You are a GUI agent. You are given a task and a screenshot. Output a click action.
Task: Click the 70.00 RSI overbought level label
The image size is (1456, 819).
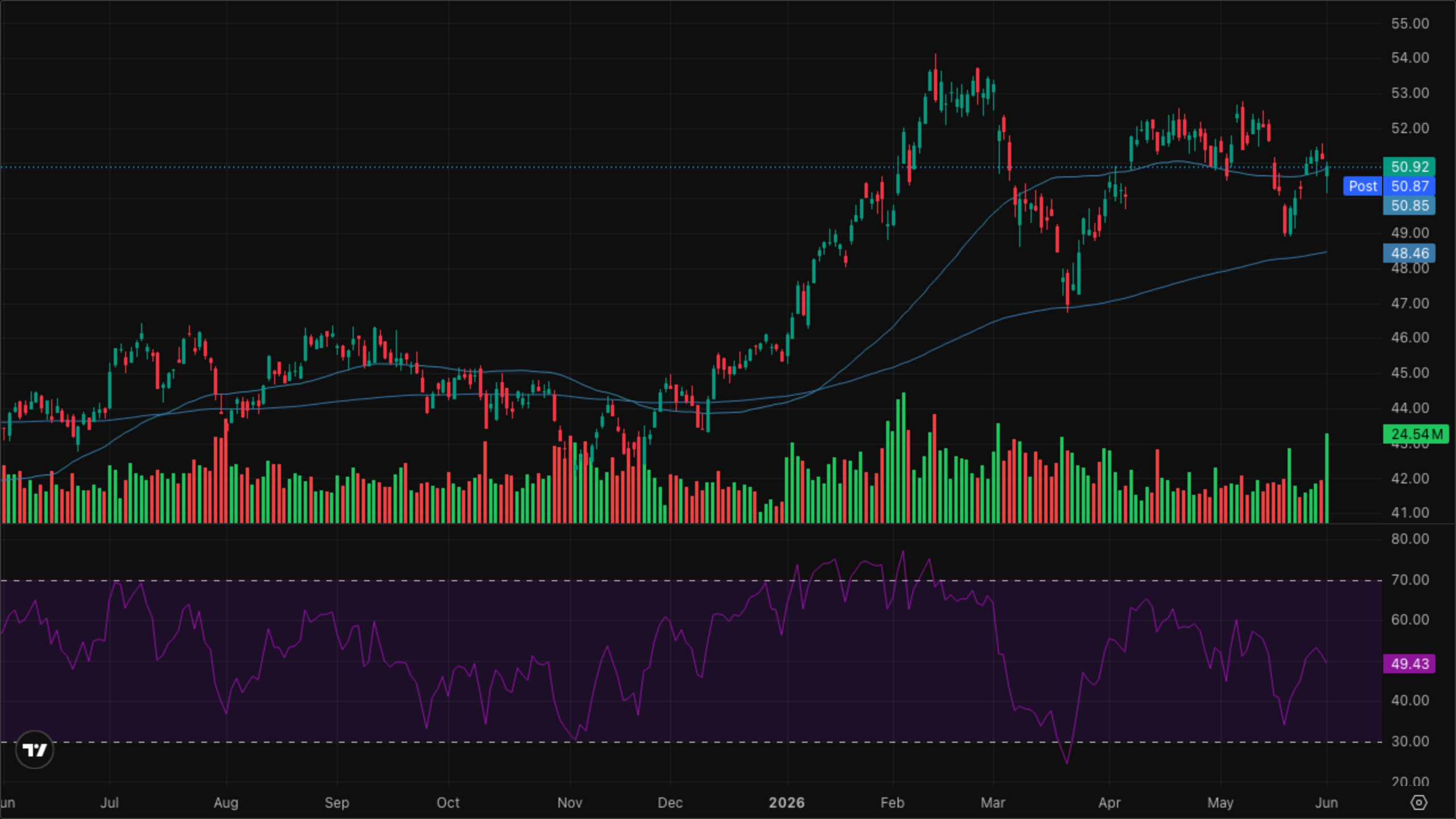1410,580
